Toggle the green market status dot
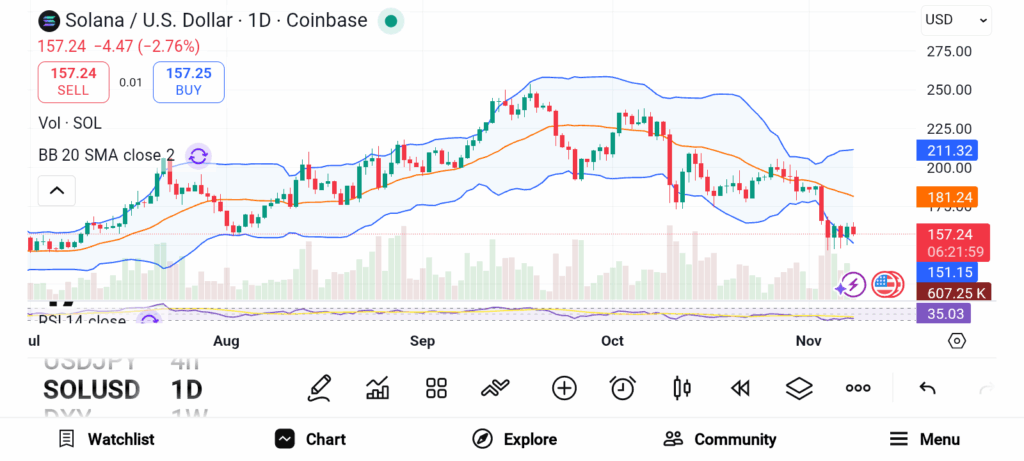 coord(392,20)
